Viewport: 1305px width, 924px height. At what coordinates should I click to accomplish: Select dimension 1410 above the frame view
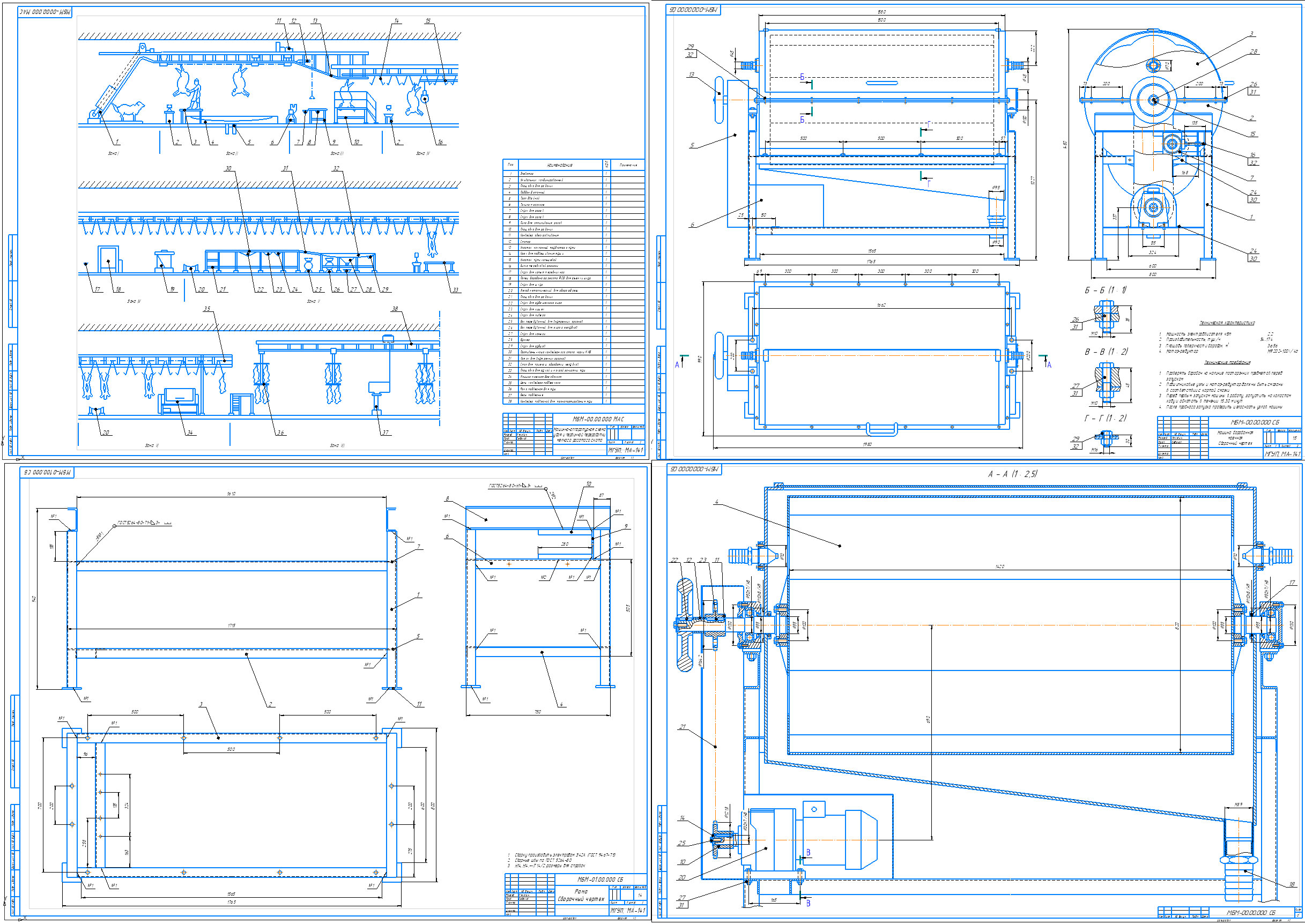[x=231, y=494]
